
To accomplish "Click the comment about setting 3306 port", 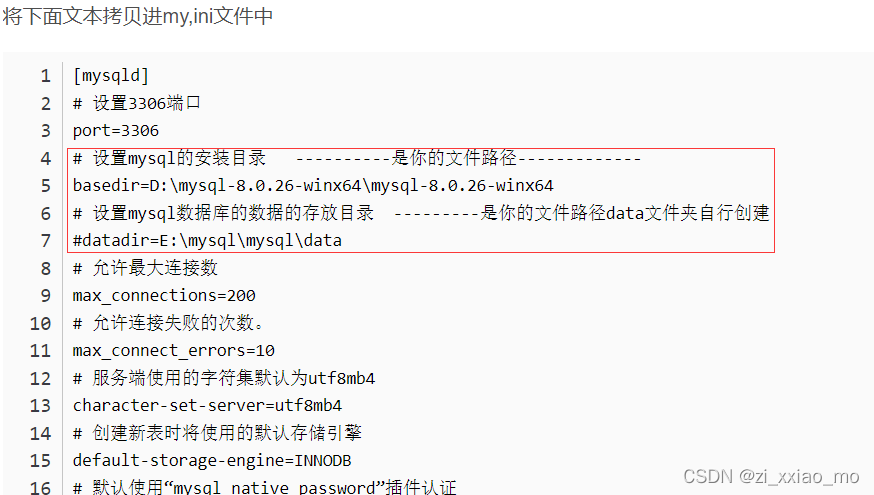I will point(137,103).
